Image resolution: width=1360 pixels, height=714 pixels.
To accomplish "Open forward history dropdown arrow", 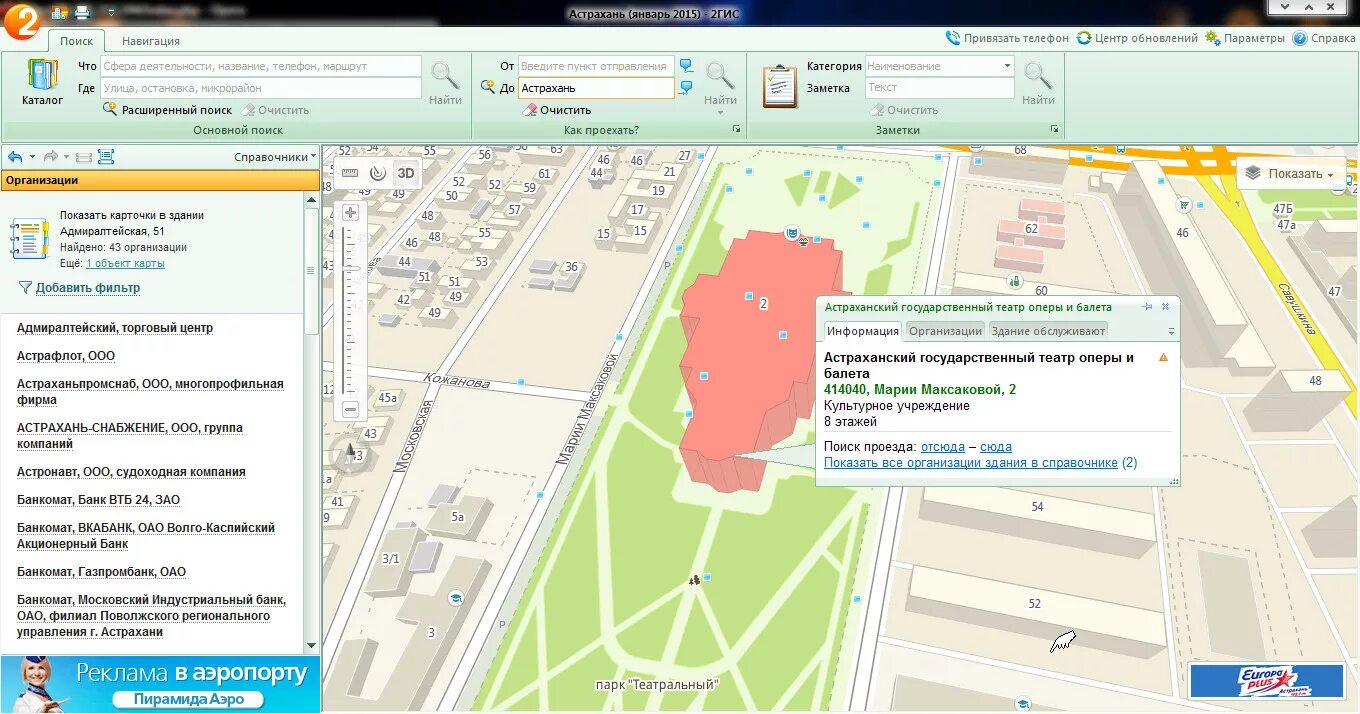I will pyautogui.click(x=67, y=157).
